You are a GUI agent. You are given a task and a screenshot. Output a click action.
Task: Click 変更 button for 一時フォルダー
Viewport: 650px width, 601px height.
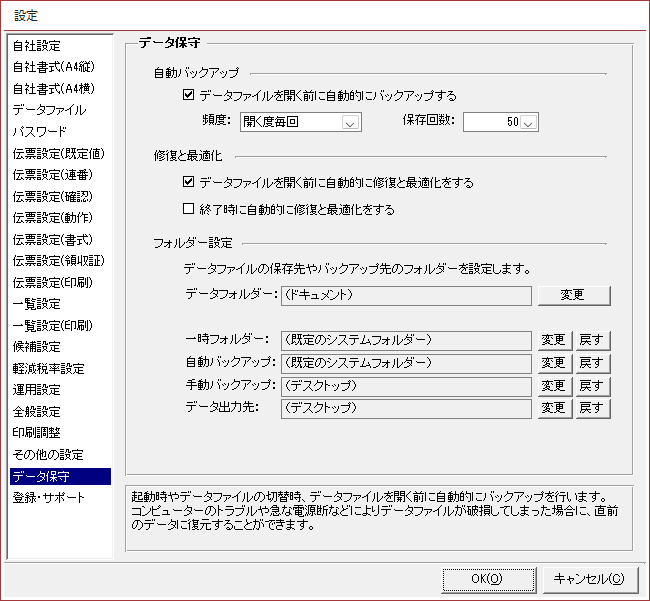554,340
